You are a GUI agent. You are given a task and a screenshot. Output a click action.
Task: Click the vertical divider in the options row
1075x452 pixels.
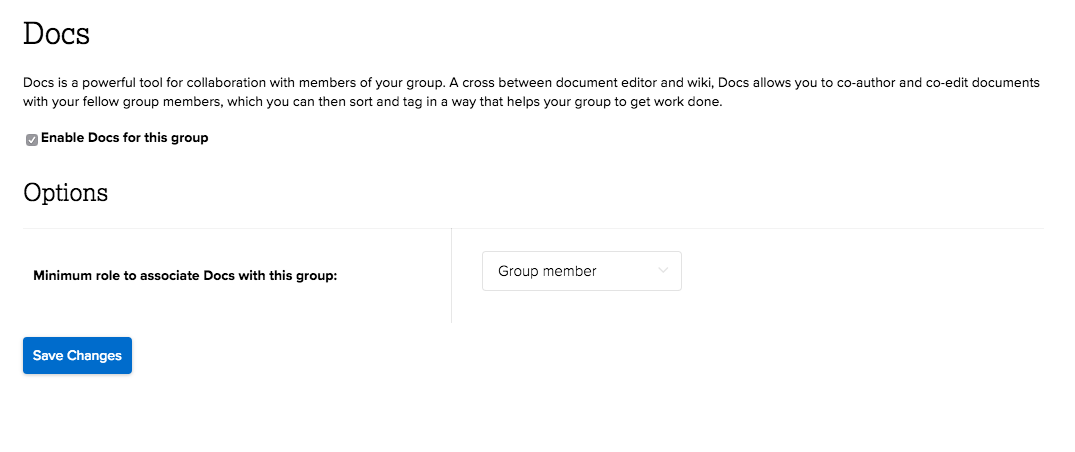(x=452, y=276)
